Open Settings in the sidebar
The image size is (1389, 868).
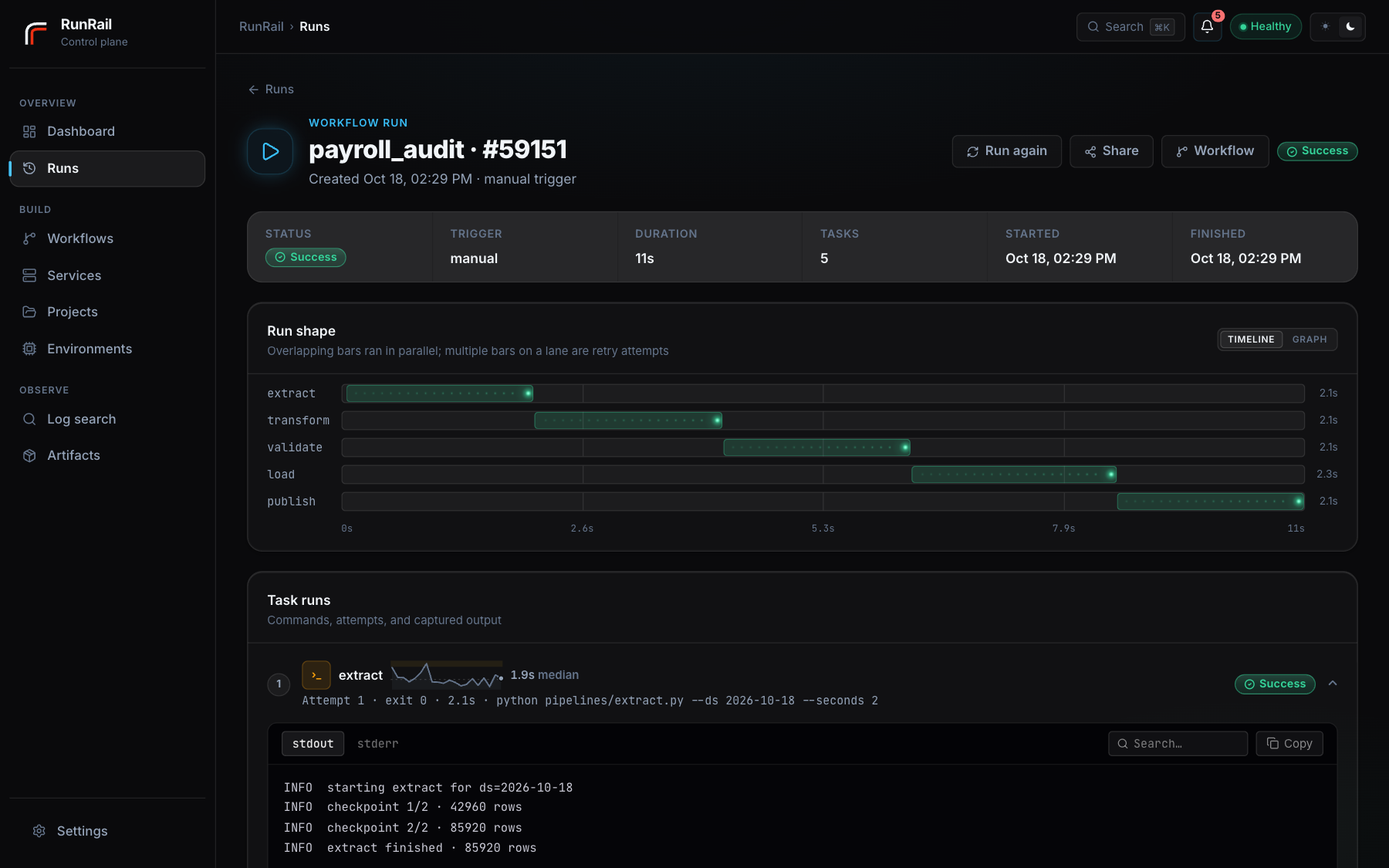pyautogui.click(x=107, y=831)
